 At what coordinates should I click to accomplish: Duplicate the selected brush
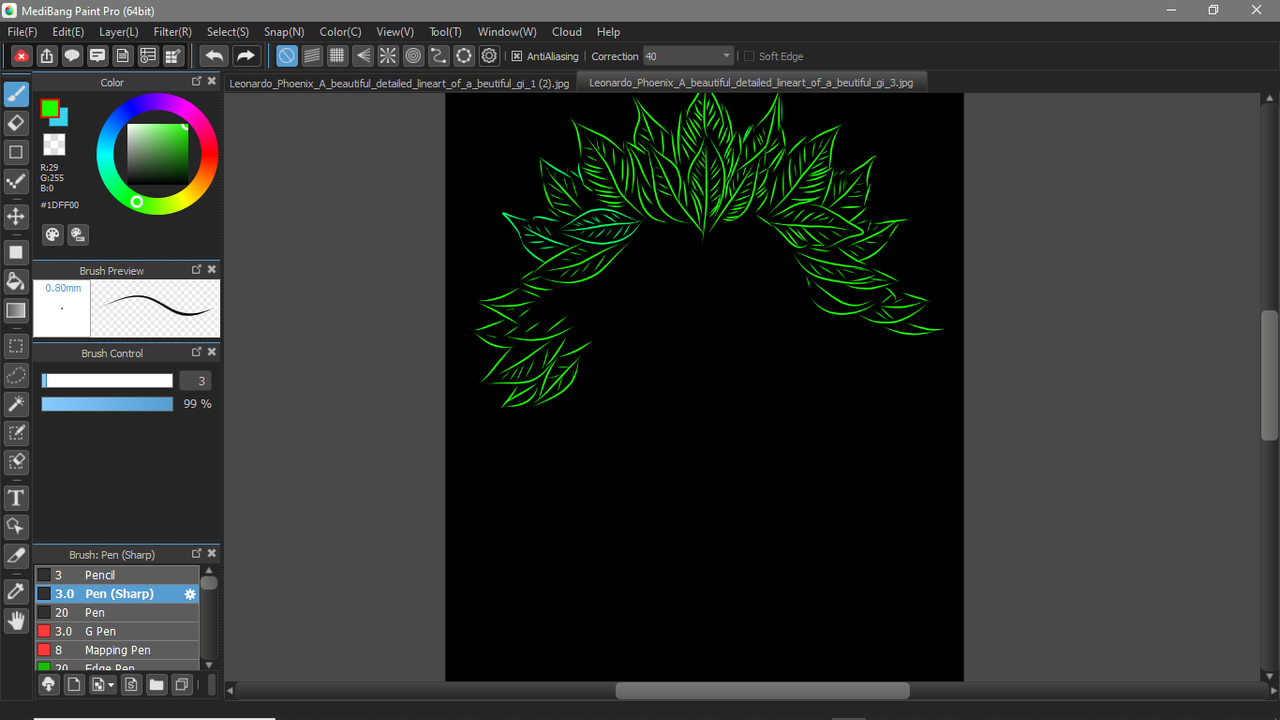(182, 685)
